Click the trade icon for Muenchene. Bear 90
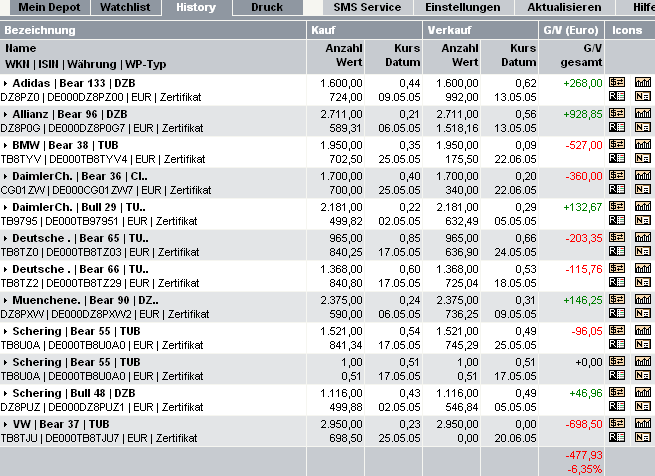This screenshot has height=476, width=655. 617,300
